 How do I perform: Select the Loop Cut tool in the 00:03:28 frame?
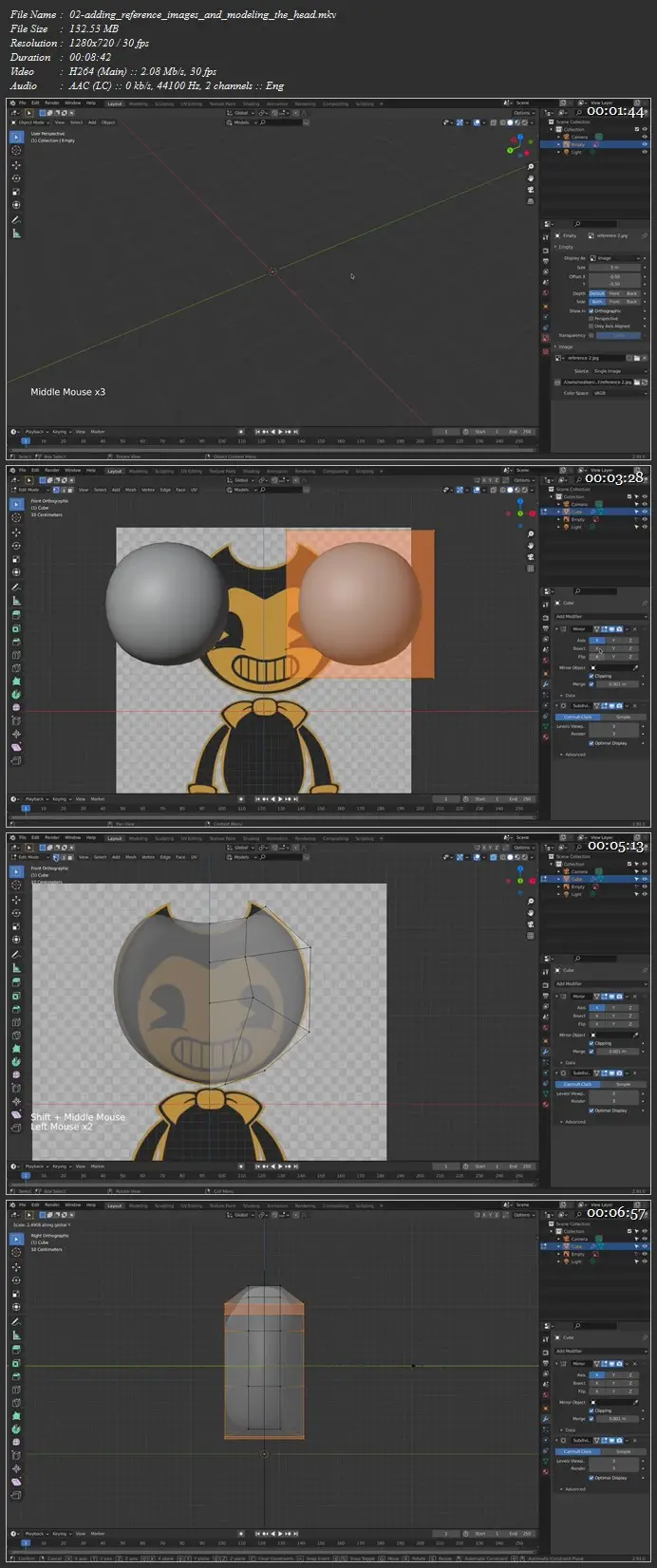(x=16, y=655)
